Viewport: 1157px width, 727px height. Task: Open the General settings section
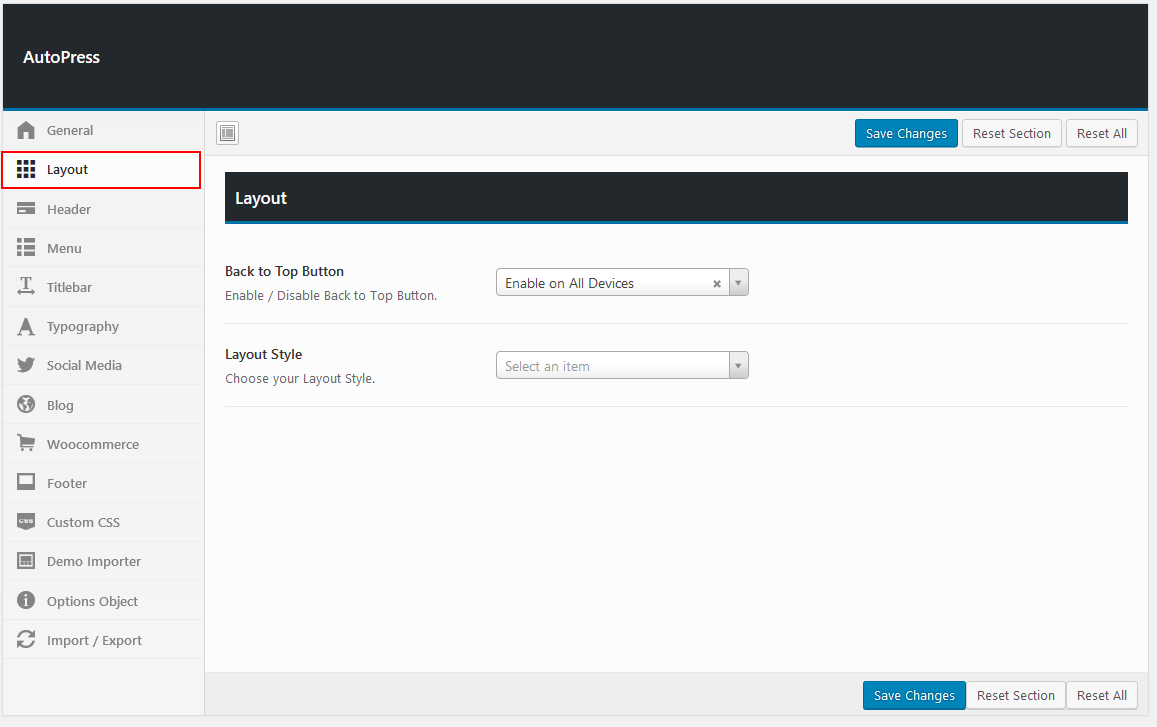point(103,131)
